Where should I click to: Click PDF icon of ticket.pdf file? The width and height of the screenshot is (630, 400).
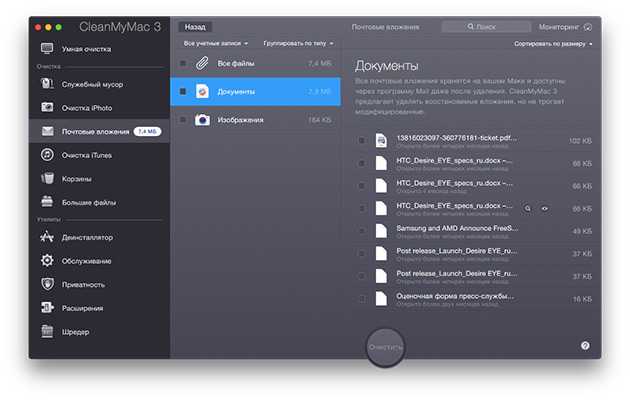click(x=381, y=141)
